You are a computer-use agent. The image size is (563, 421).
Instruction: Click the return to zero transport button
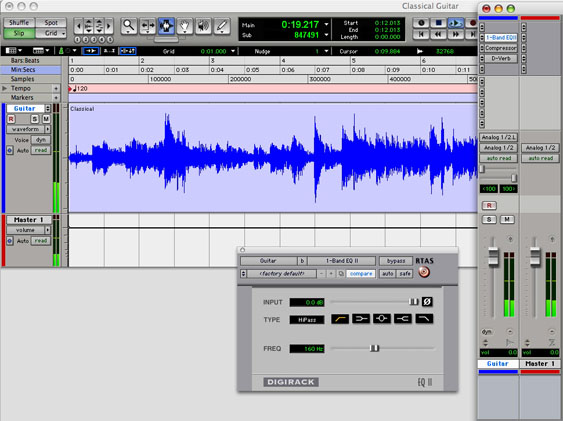pos(421,34)
